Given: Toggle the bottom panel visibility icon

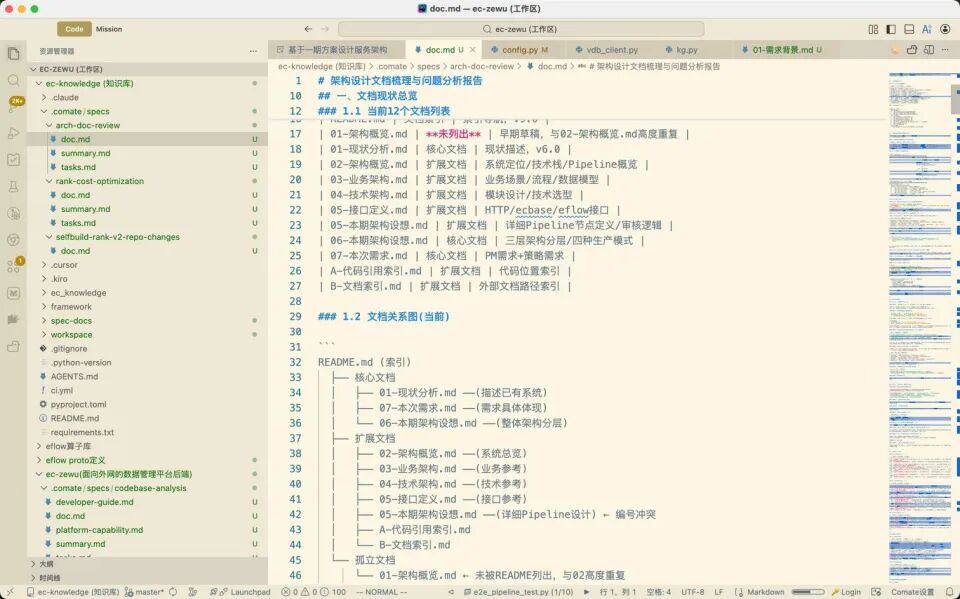Looking at the screenshot, I should [909, 29].
